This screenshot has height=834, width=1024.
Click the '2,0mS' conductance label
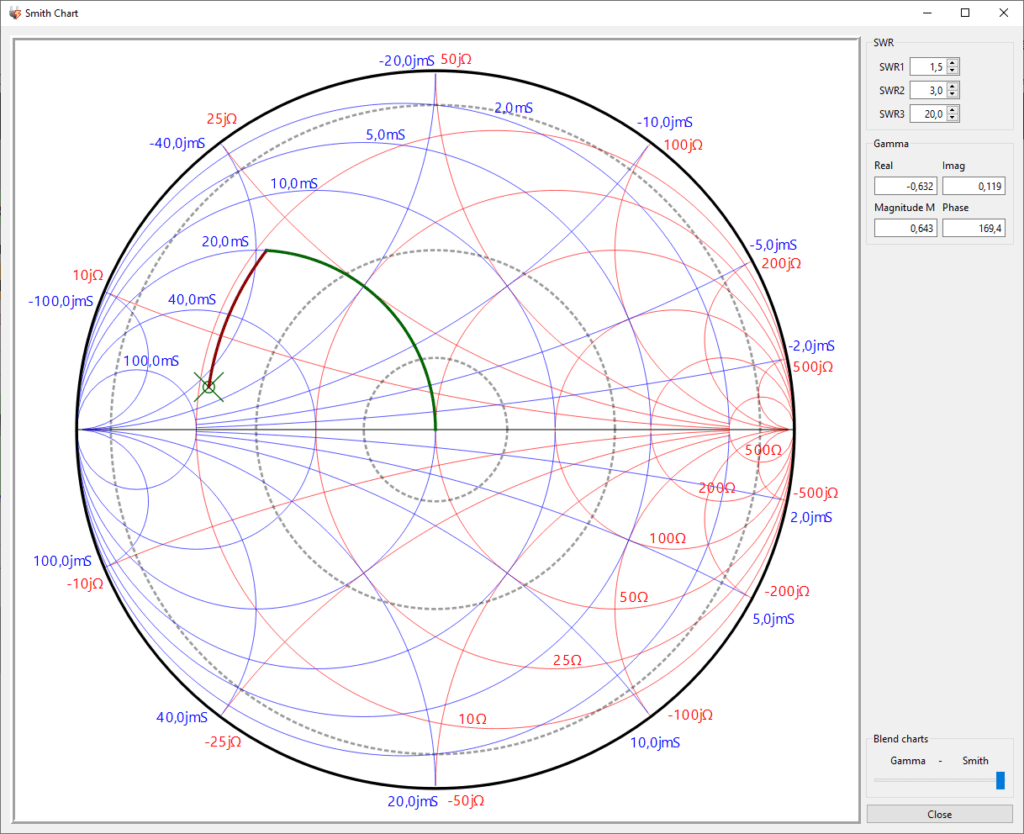pos(513,108)
